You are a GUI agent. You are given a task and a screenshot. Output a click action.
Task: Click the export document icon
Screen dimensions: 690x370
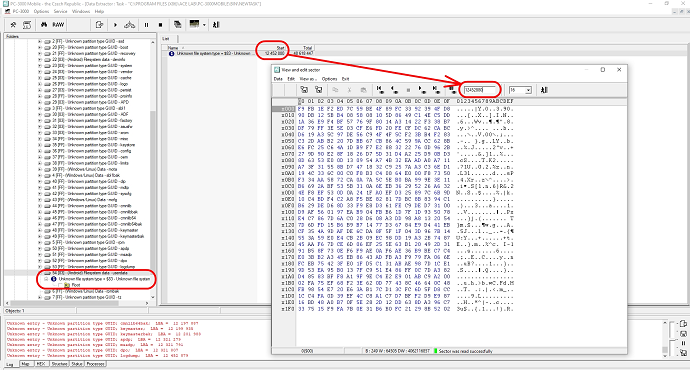(x=99, y=25)
